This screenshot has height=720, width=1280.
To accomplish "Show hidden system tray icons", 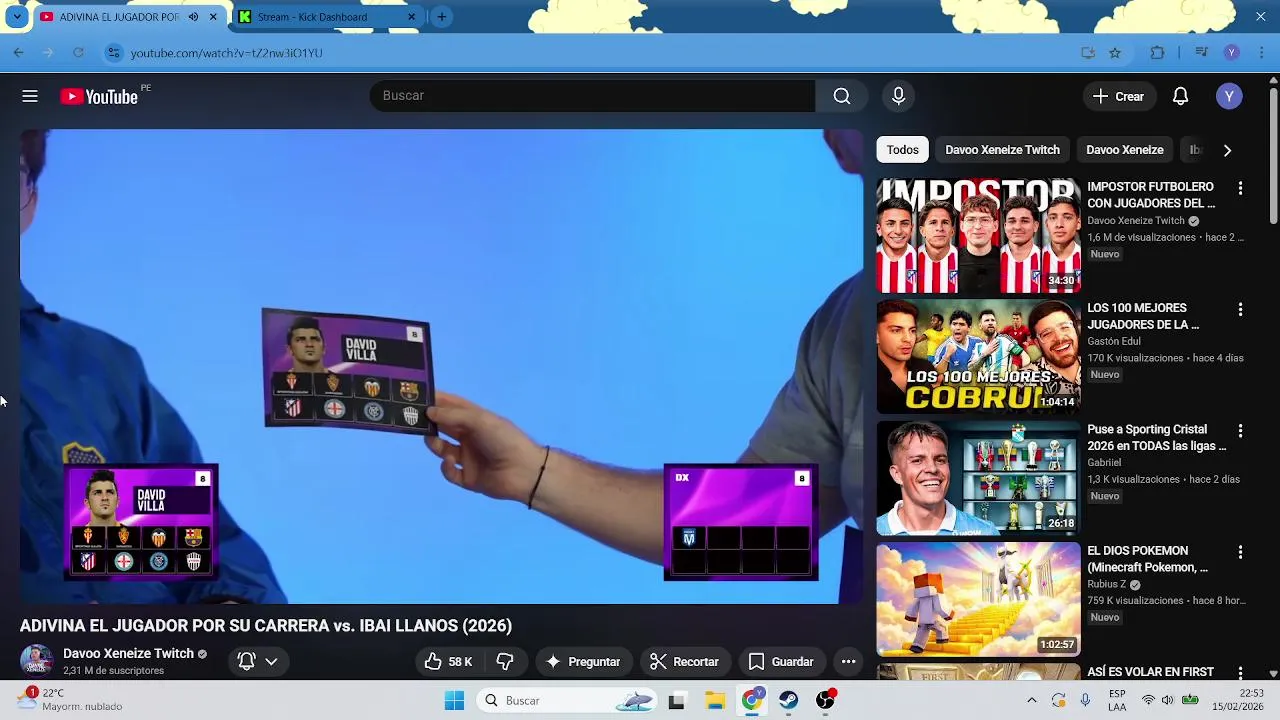I will click(x=1032, y=700).
